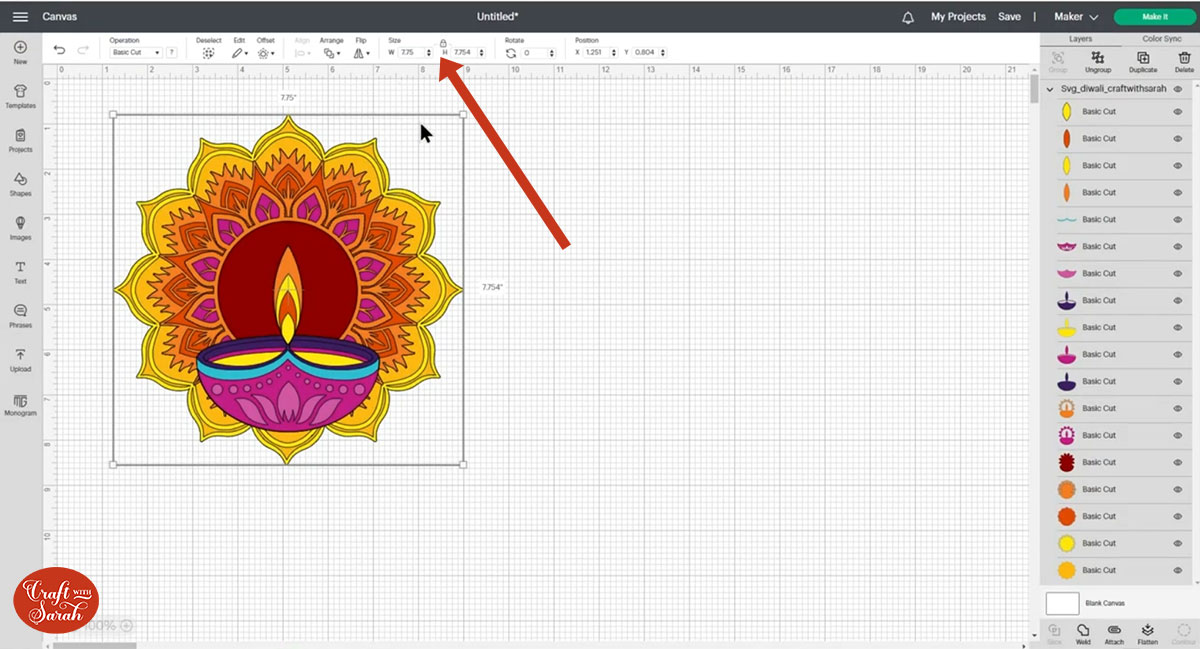This screenshot has width=1200, height=649.
Task: Switch to the Color Sync tab
Action: point(1161,39)
